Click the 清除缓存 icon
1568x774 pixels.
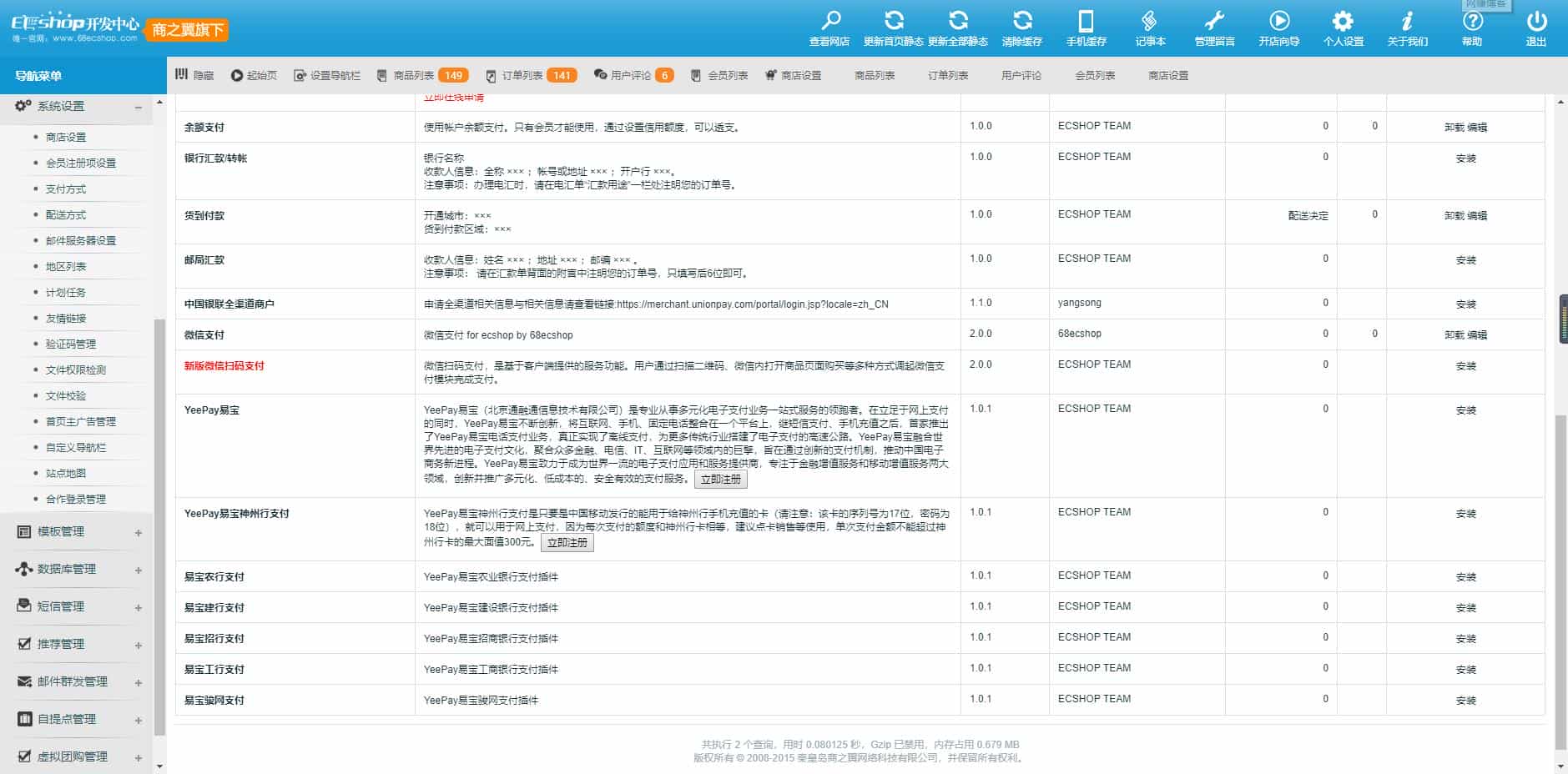[x=1022, y=22]
